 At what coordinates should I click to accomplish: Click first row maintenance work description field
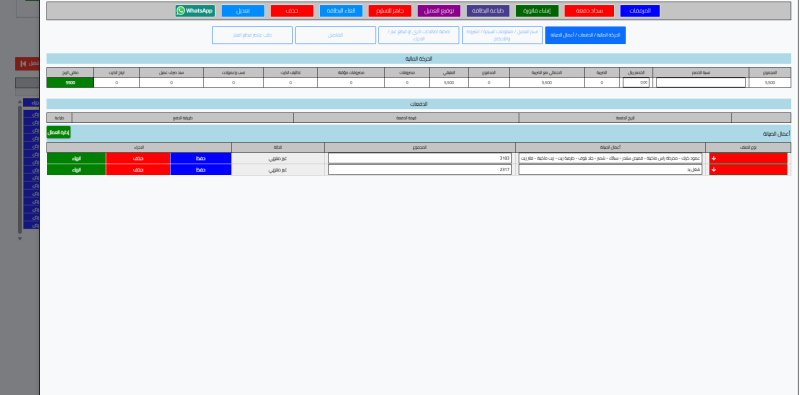[610, 158]
